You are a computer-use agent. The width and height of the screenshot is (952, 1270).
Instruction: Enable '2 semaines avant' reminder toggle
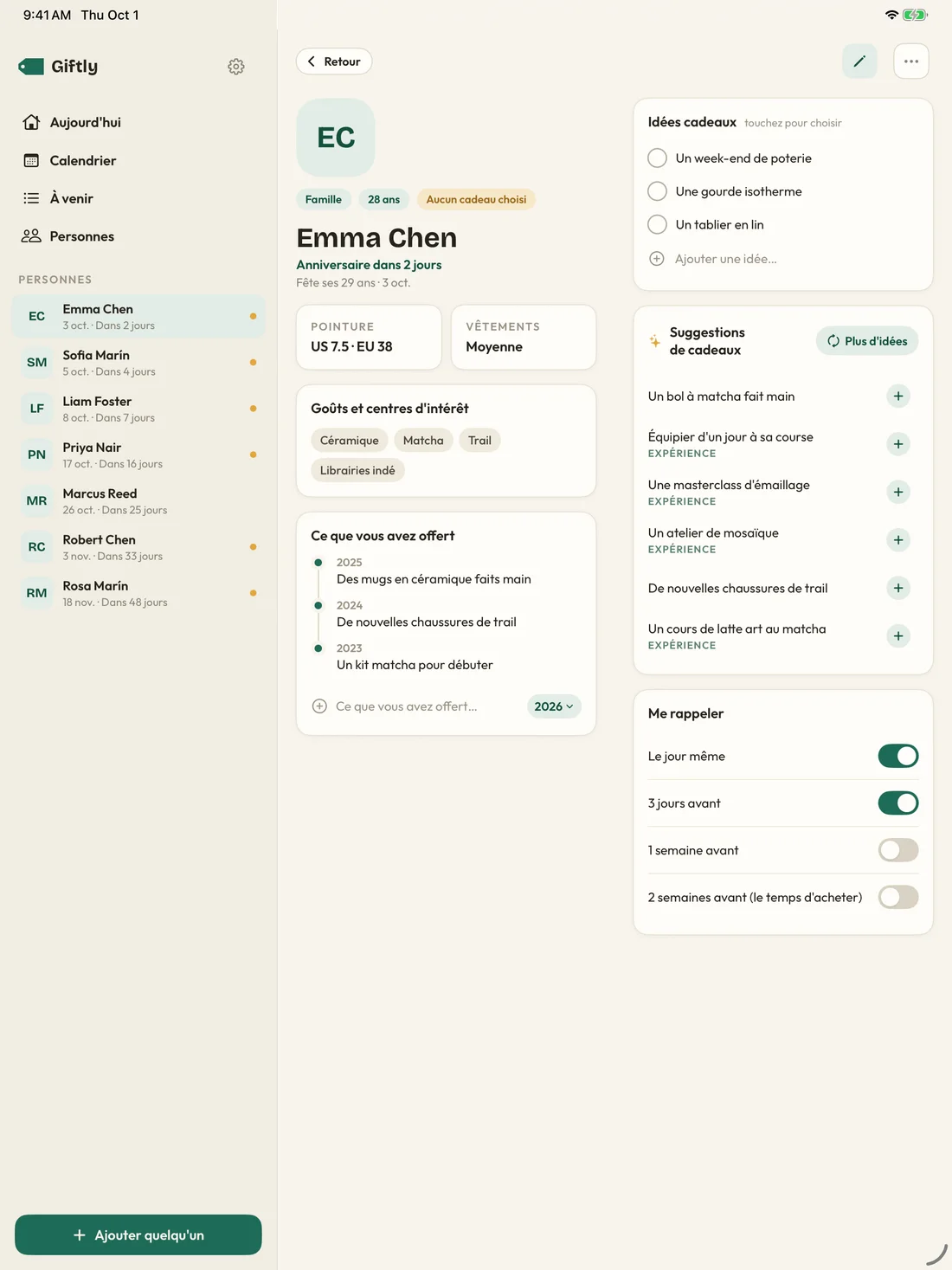click(x=898, y=897)
